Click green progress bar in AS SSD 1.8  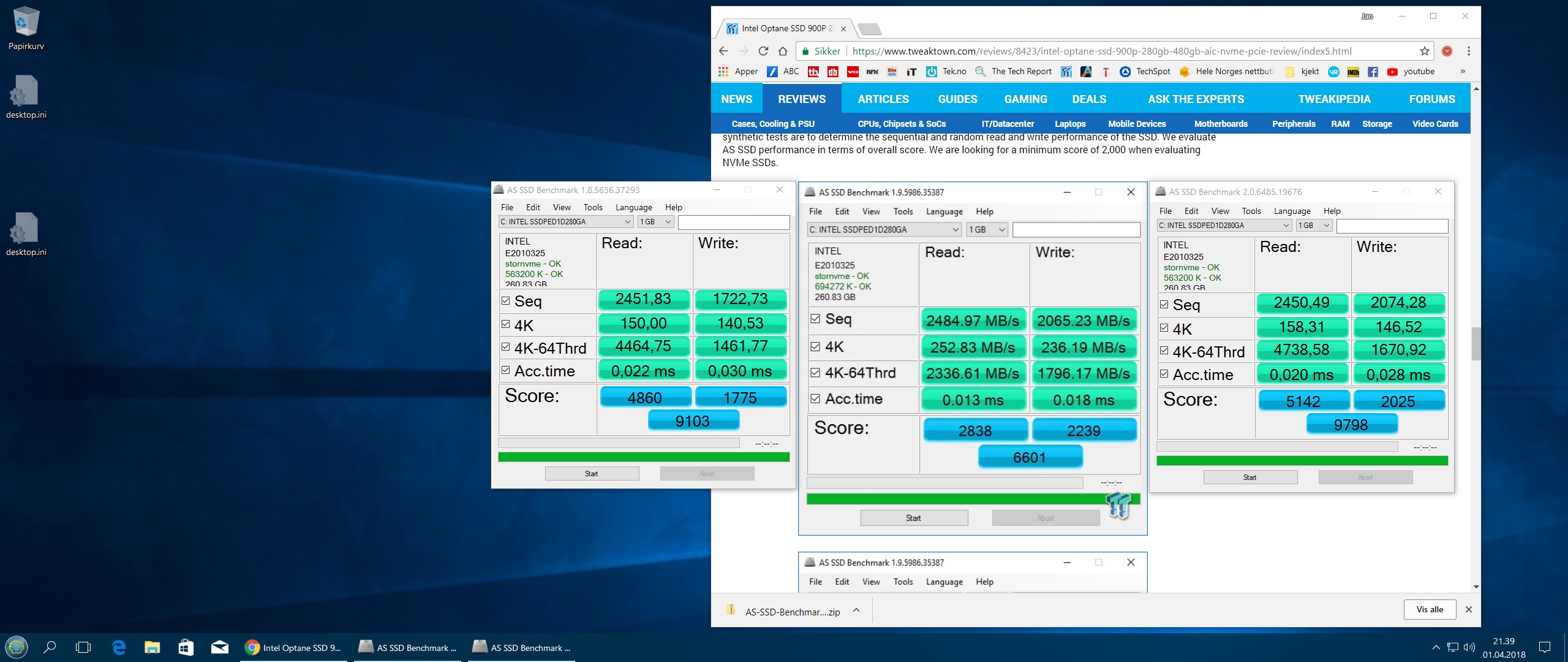coord(644,457)
